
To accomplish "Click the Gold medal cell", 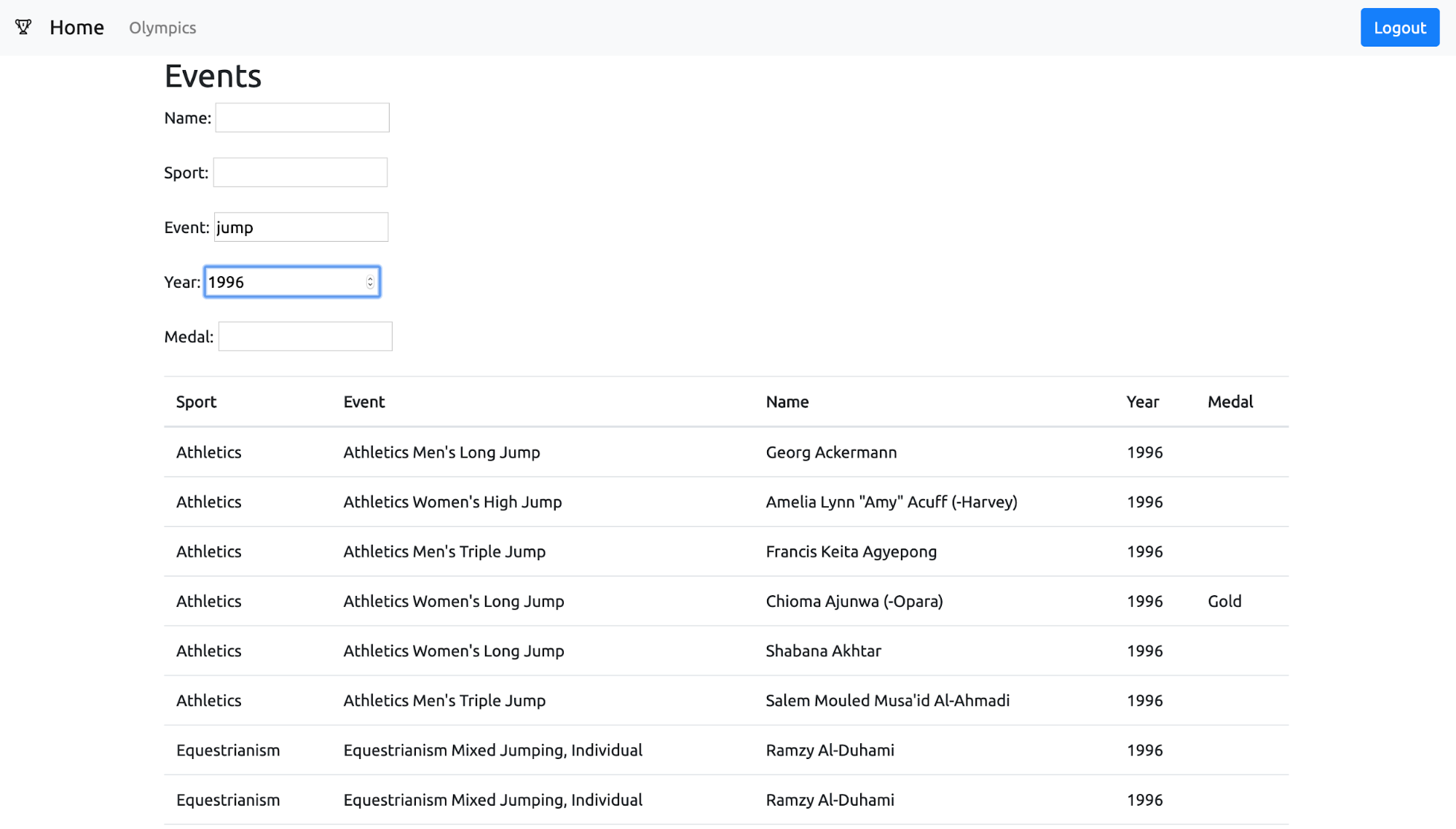I will [x=1224, y=601].
